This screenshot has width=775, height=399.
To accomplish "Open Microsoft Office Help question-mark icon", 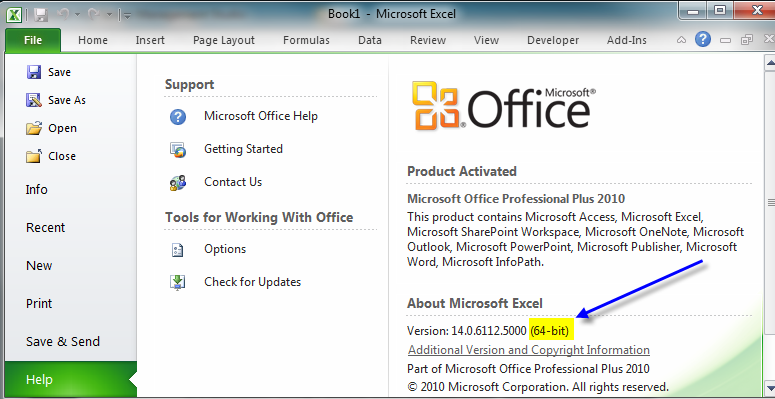I will point(178,117).
